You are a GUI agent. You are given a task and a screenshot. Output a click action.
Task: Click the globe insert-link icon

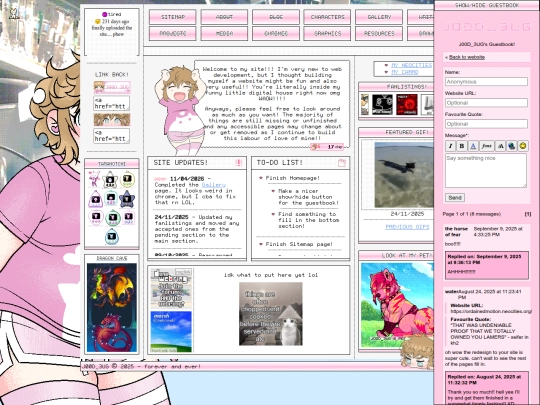[x=512, y=146]
